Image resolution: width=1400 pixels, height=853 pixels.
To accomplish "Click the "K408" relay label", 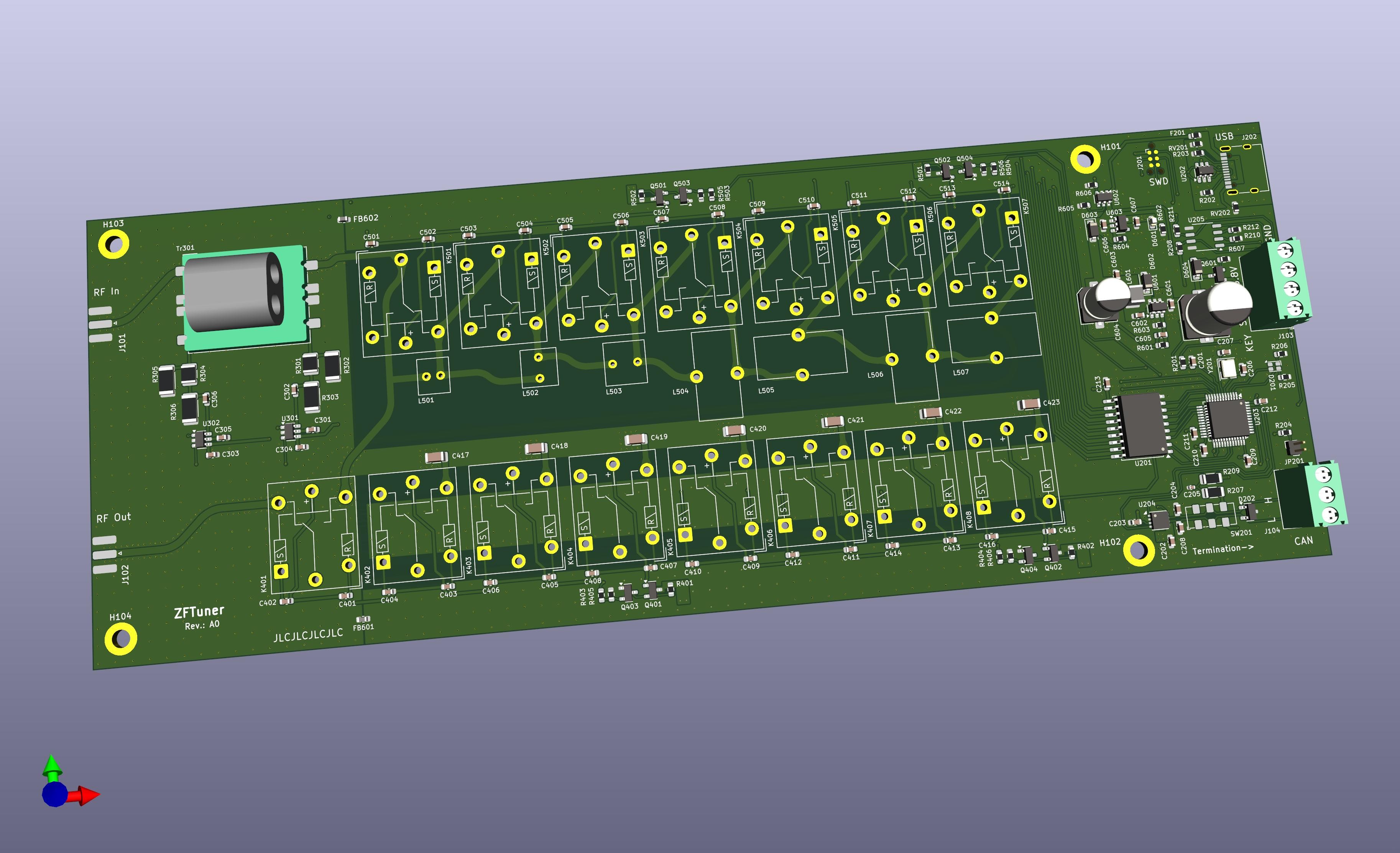I will [x=969, y=519].
